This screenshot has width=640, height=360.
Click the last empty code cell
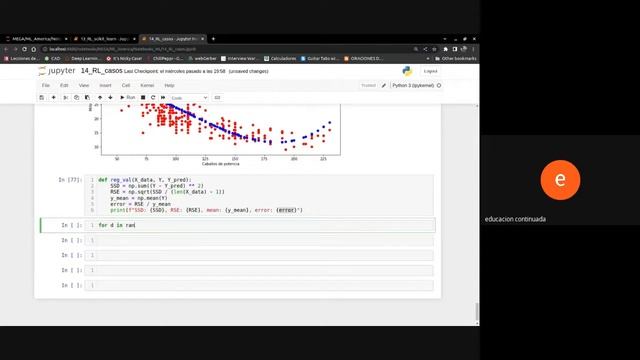260,285
